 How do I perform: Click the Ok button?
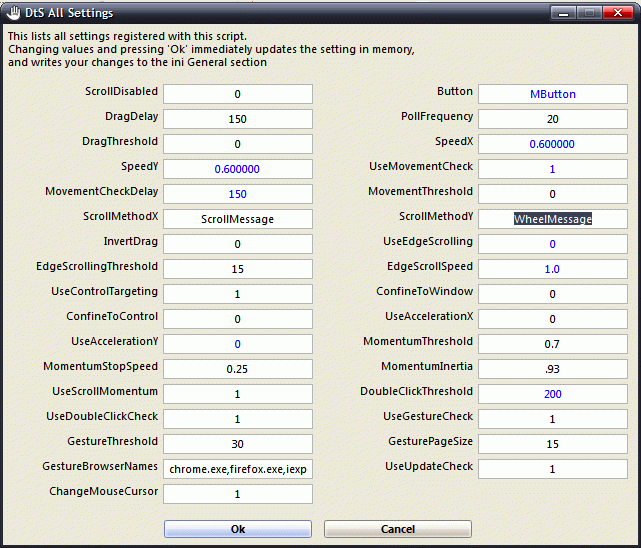(238, 529)
